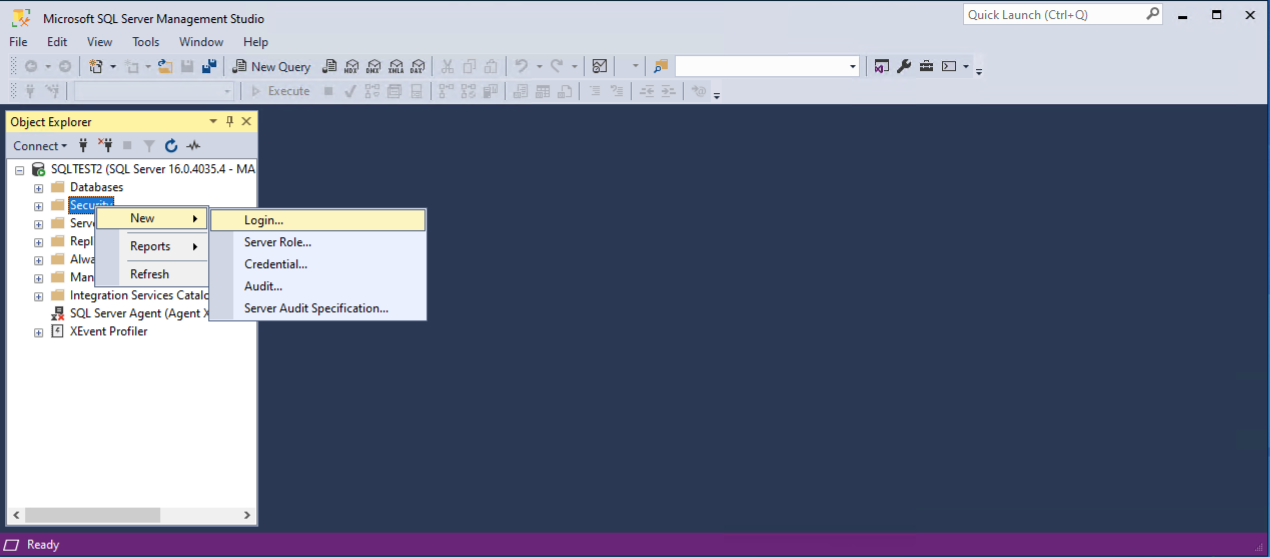Select the XEvent Profiler item
Viewport: 1270px width, 557px height.
point(108,331)
